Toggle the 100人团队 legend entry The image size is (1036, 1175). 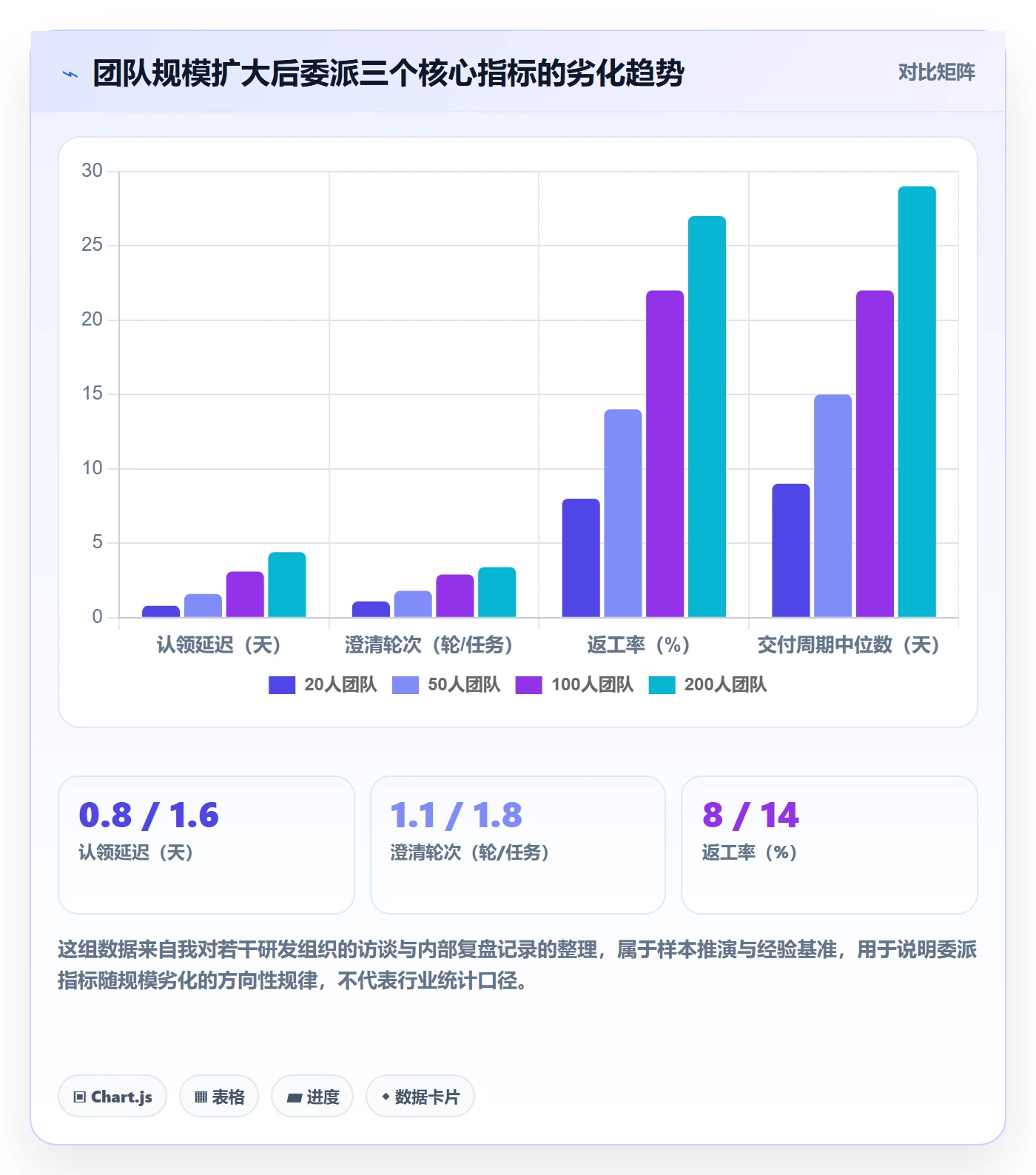coord(574,685)
